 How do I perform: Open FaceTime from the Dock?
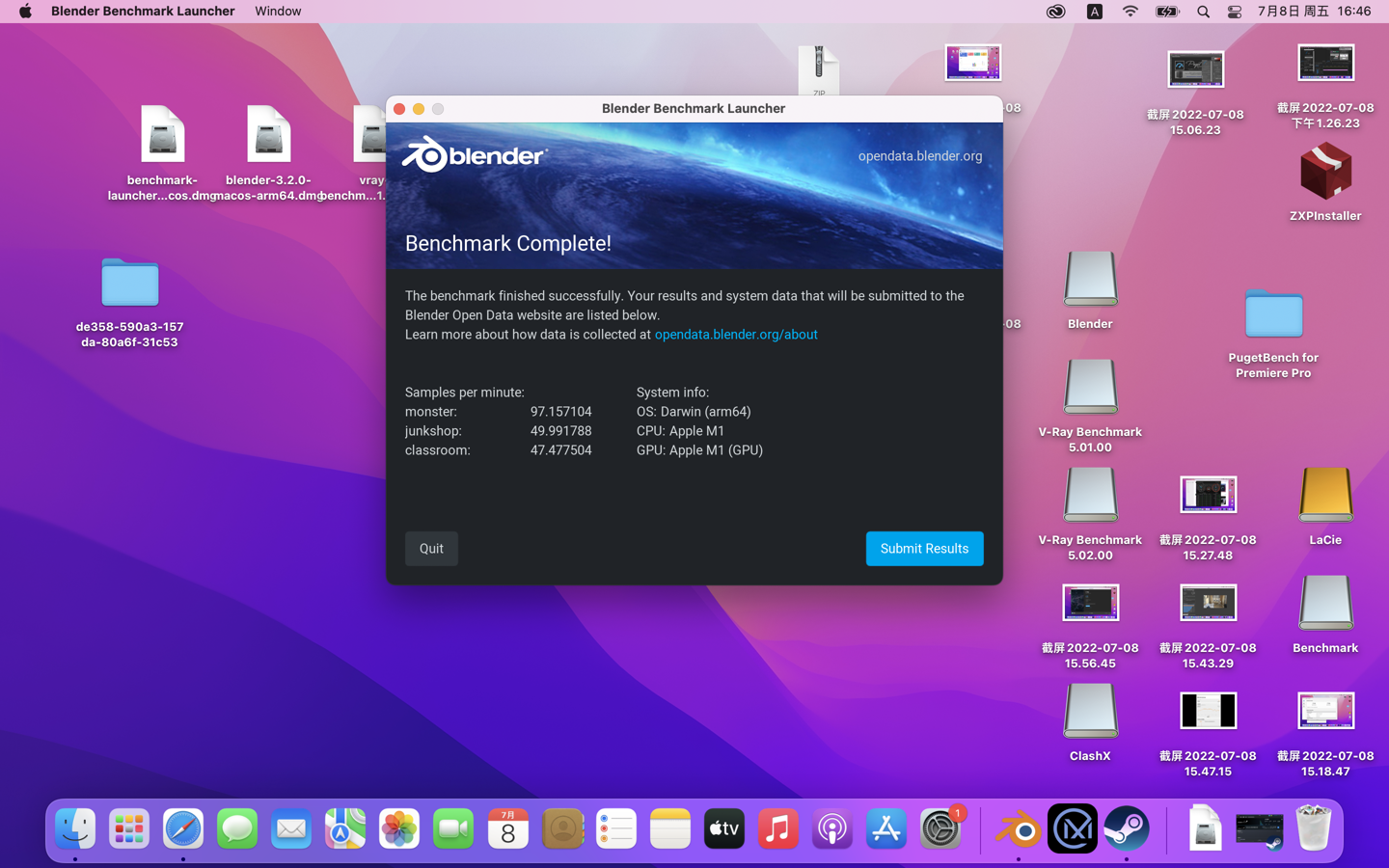[x=453, y=828]
